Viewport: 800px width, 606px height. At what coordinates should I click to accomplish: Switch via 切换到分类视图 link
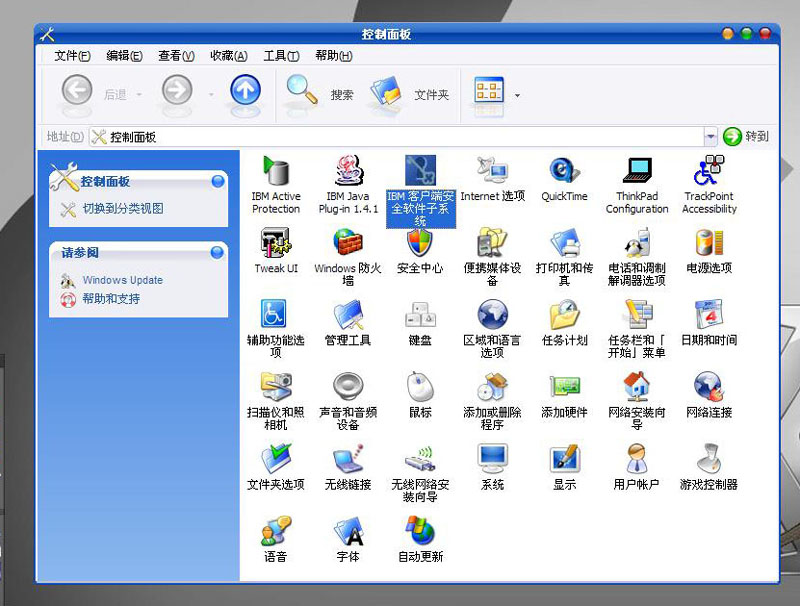(x=123, y=209)
